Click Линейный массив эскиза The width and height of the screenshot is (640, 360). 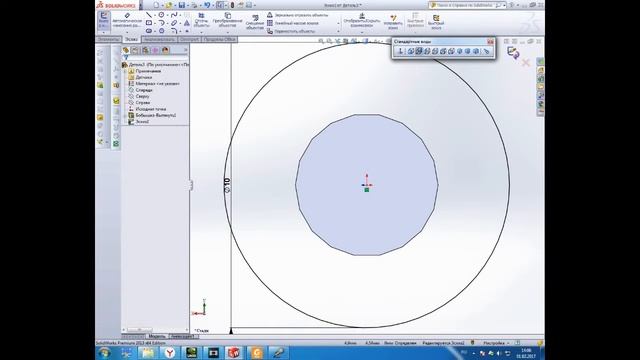pyautogui.click(x=293, y=23)
